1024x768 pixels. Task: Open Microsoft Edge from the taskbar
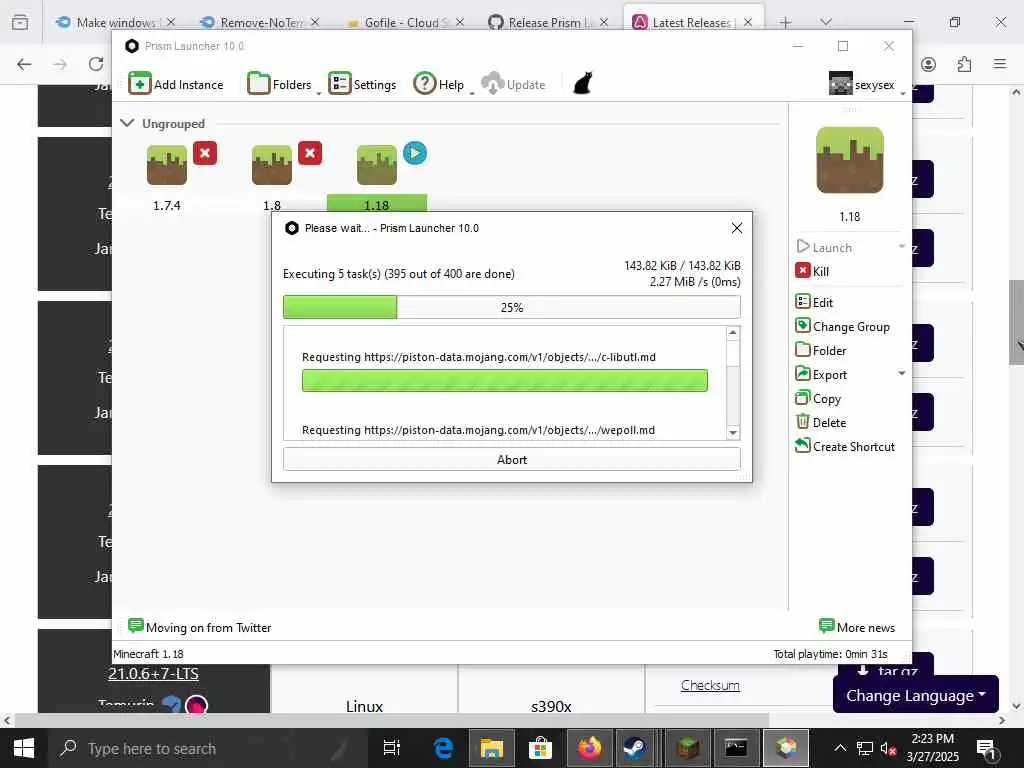(x=443, y=748)
